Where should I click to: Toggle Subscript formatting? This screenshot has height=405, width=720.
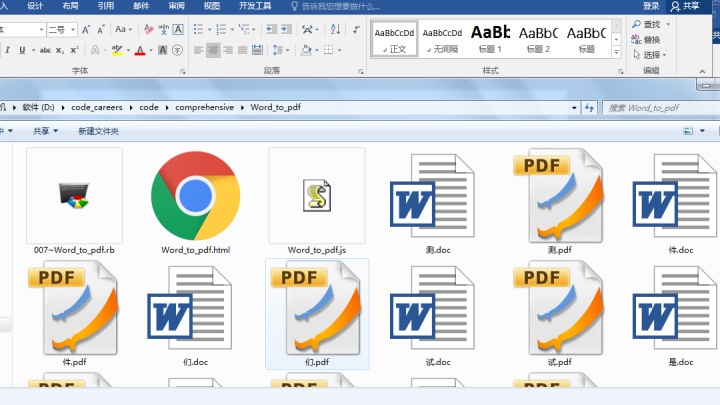[60, 50]
